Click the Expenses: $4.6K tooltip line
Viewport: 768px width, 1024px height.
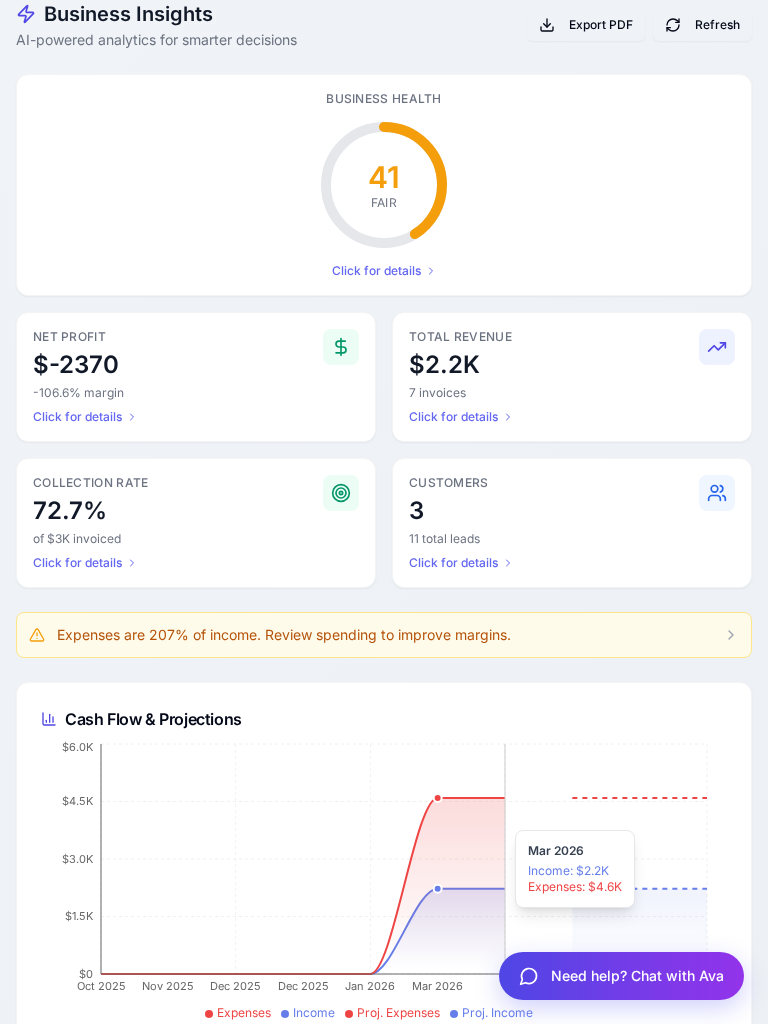(x=575, y=887)
